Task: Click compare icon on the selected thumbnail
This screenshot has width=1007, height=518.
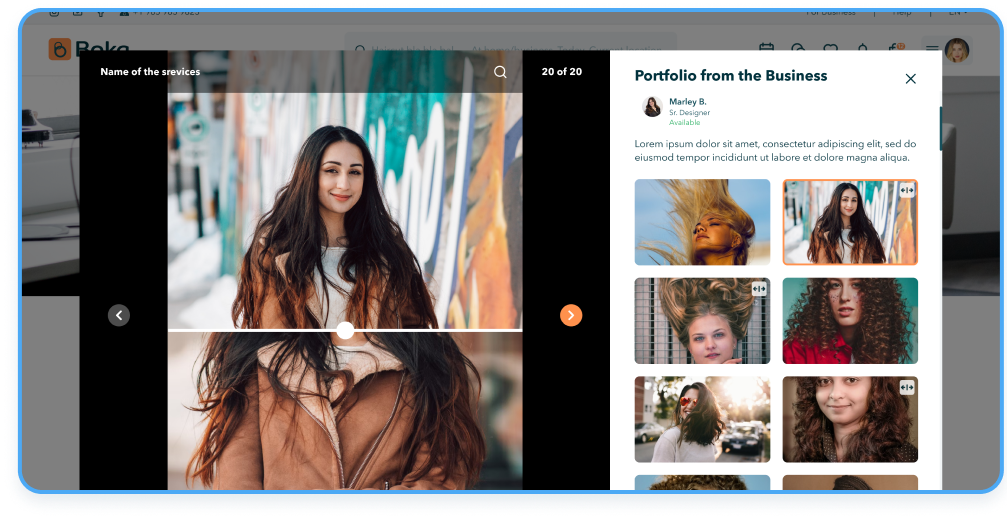Action: [x=907, y=190]
